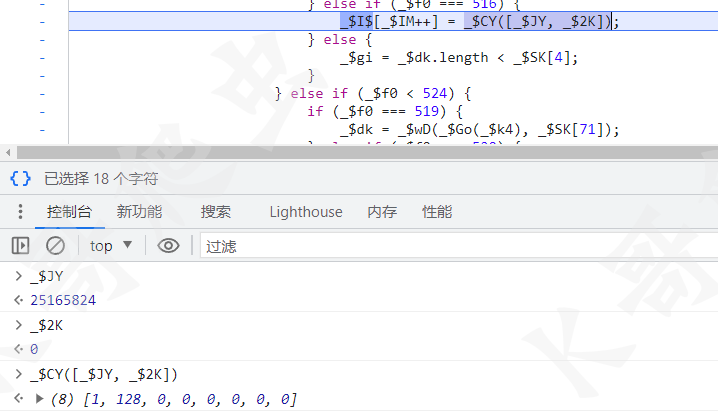
Task: Open the Lighthouse tab
Action: 306,212
